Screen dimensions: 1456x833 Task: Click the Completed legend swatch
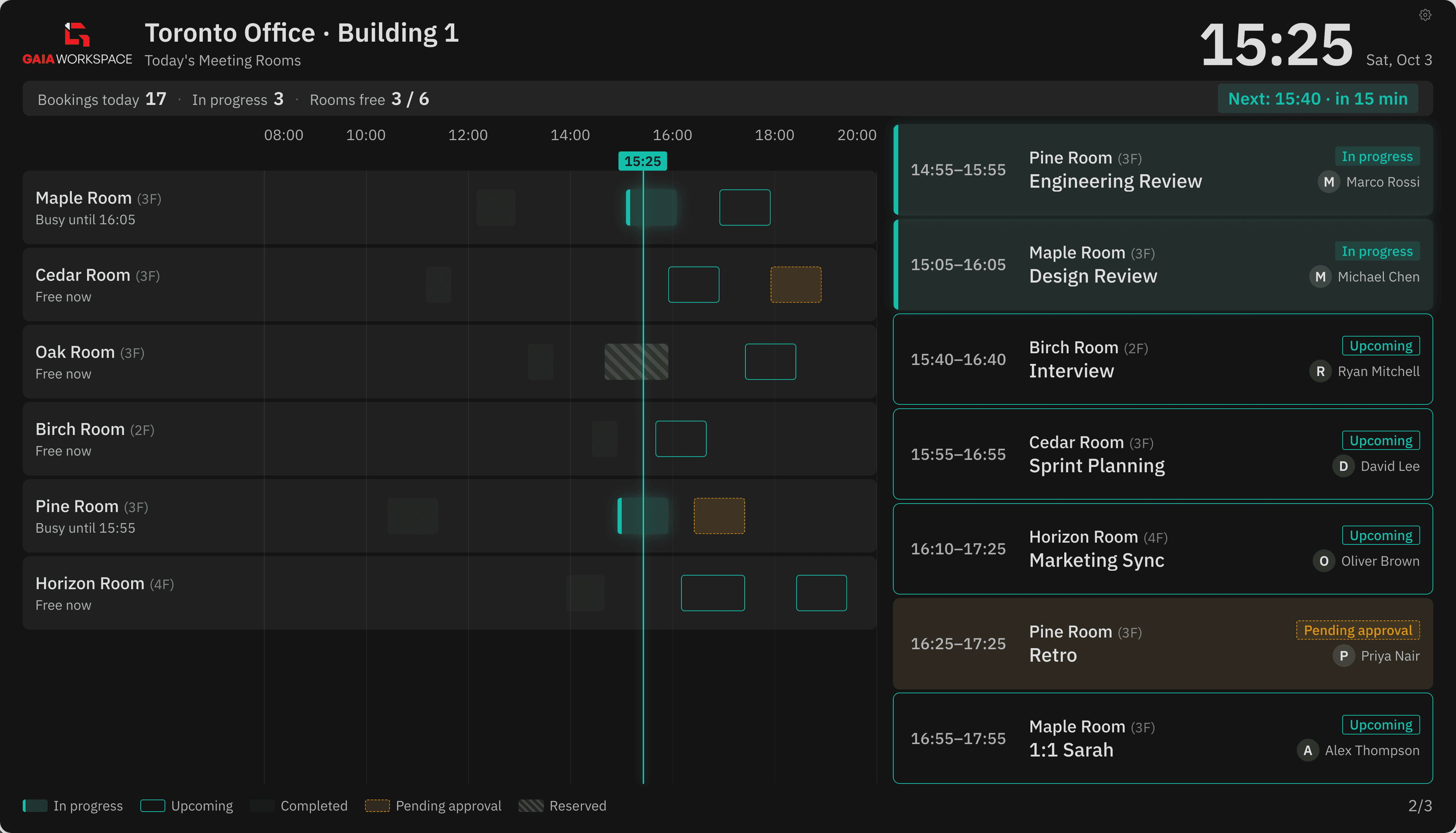(262, 806)
